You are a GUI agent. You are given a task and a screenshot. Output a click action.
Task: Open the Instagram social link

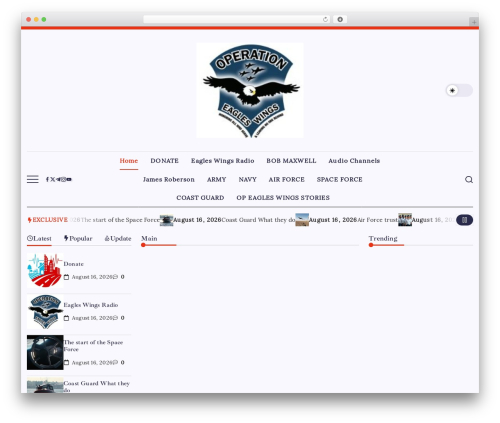click(63, 179)
